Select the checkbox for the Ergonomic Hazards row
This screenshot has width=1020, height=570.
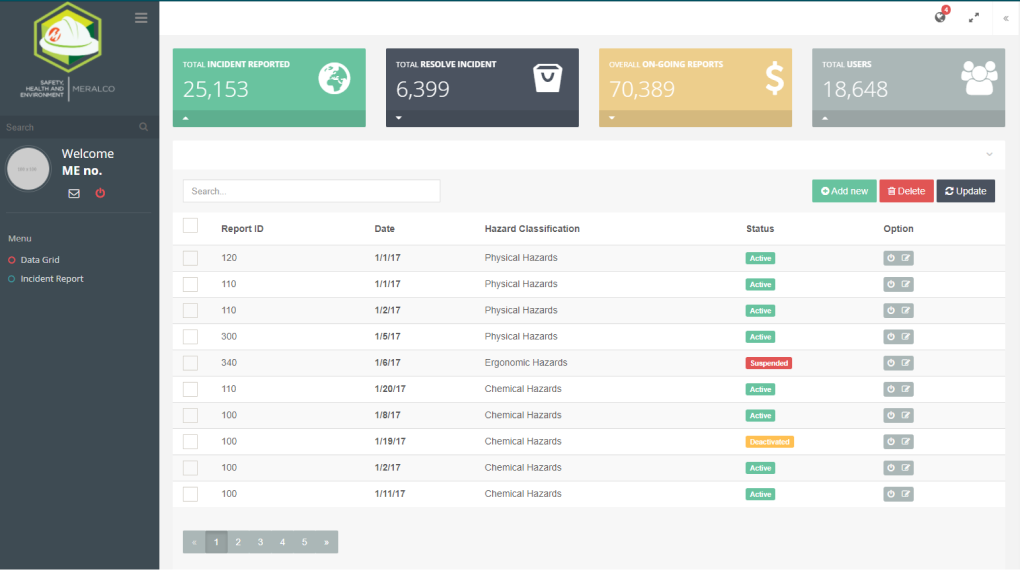pos(190,363)
